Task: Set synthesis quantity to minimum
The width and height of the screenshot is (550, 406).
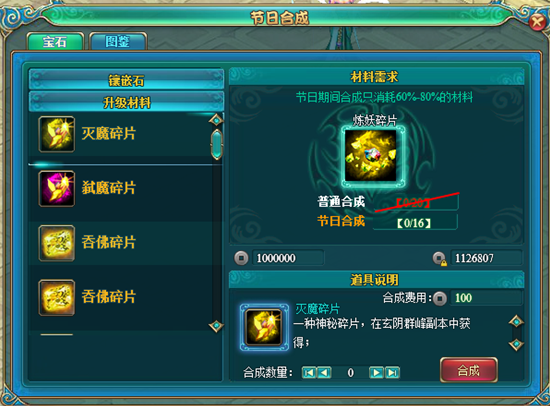Action: click(x=309, y=372)
